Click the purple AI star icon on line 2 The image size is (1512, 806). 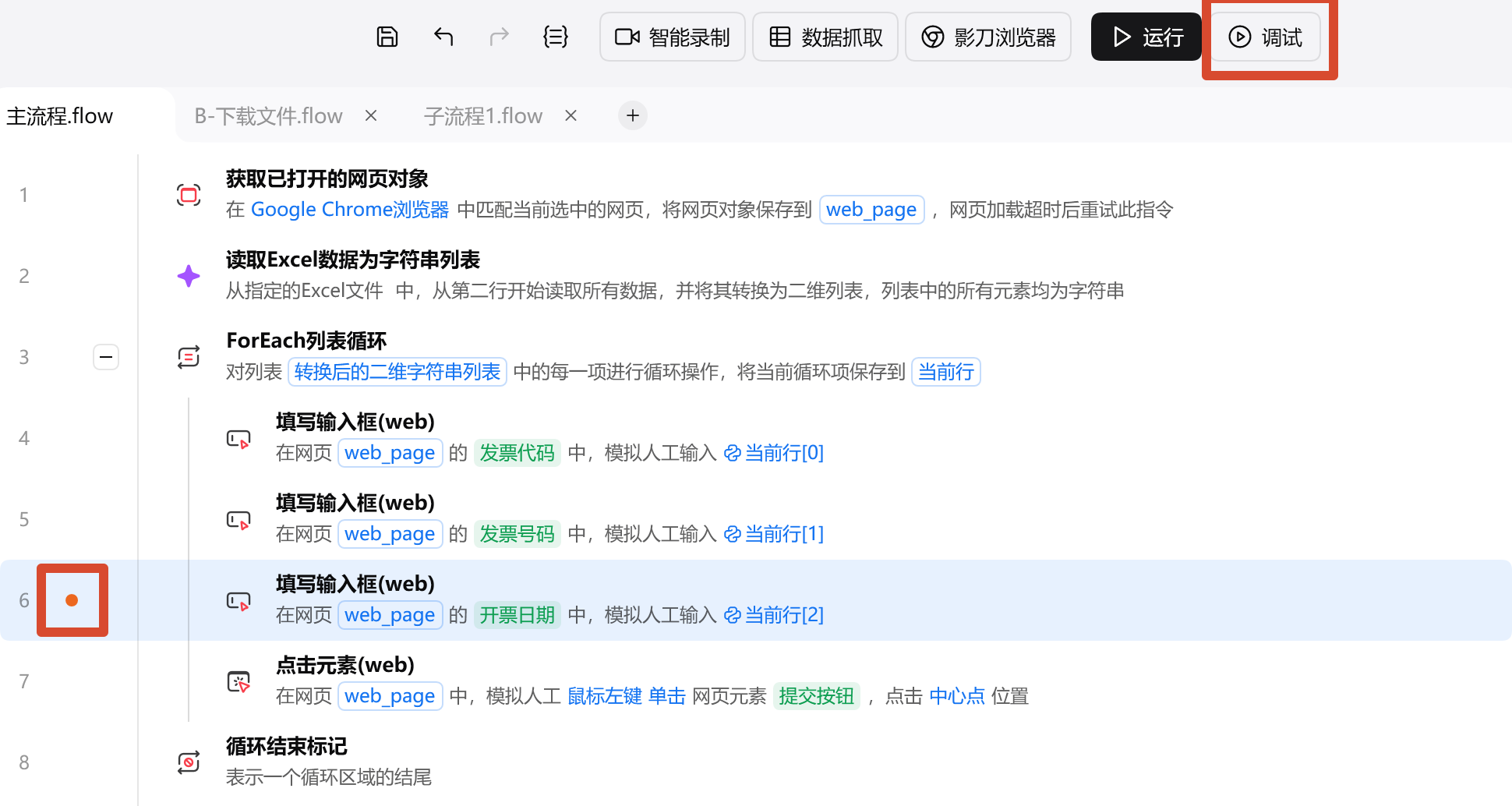(x=189, y=276)
